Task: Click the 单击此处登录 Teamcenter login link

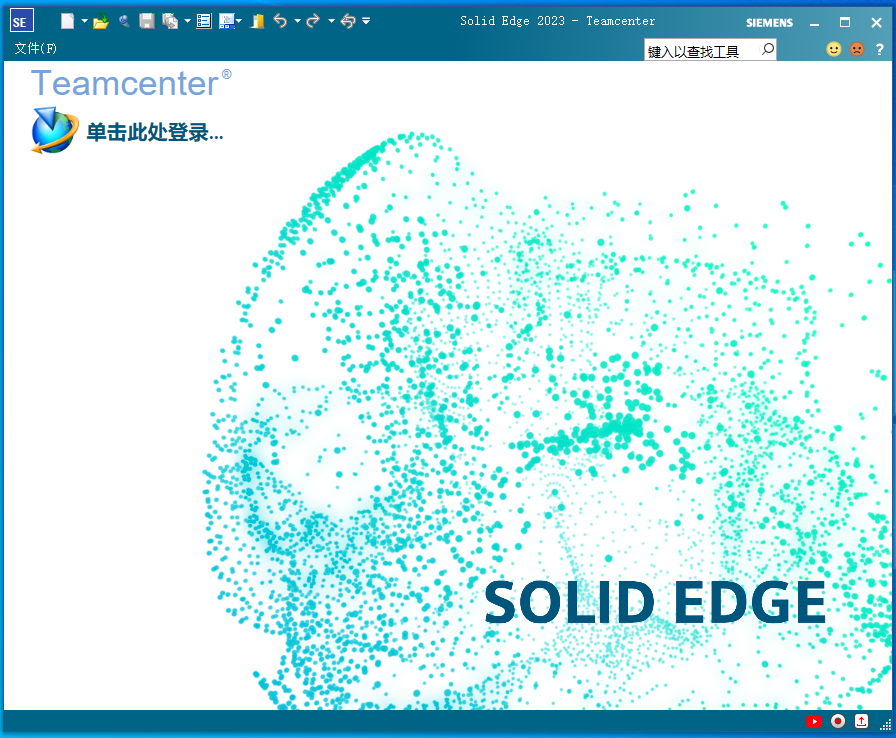Action: pos(154,132)
